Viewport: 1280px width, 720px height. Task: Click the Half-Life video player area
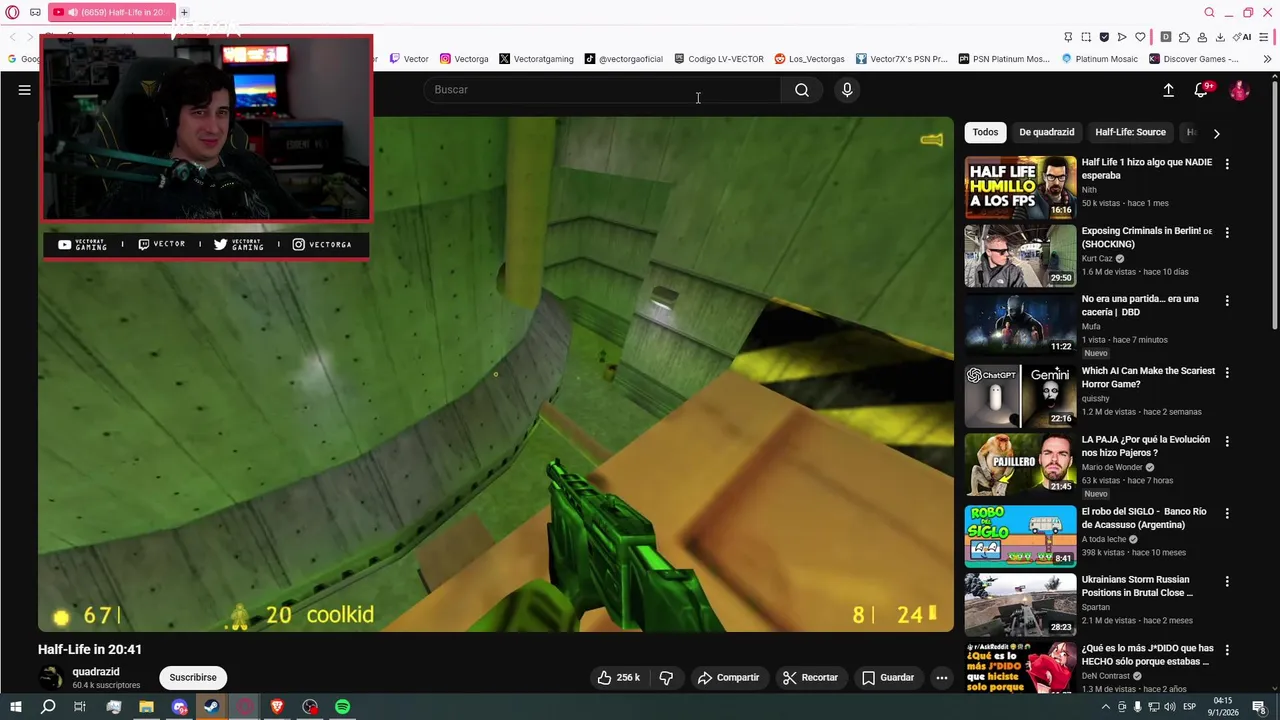click(496, 374)
